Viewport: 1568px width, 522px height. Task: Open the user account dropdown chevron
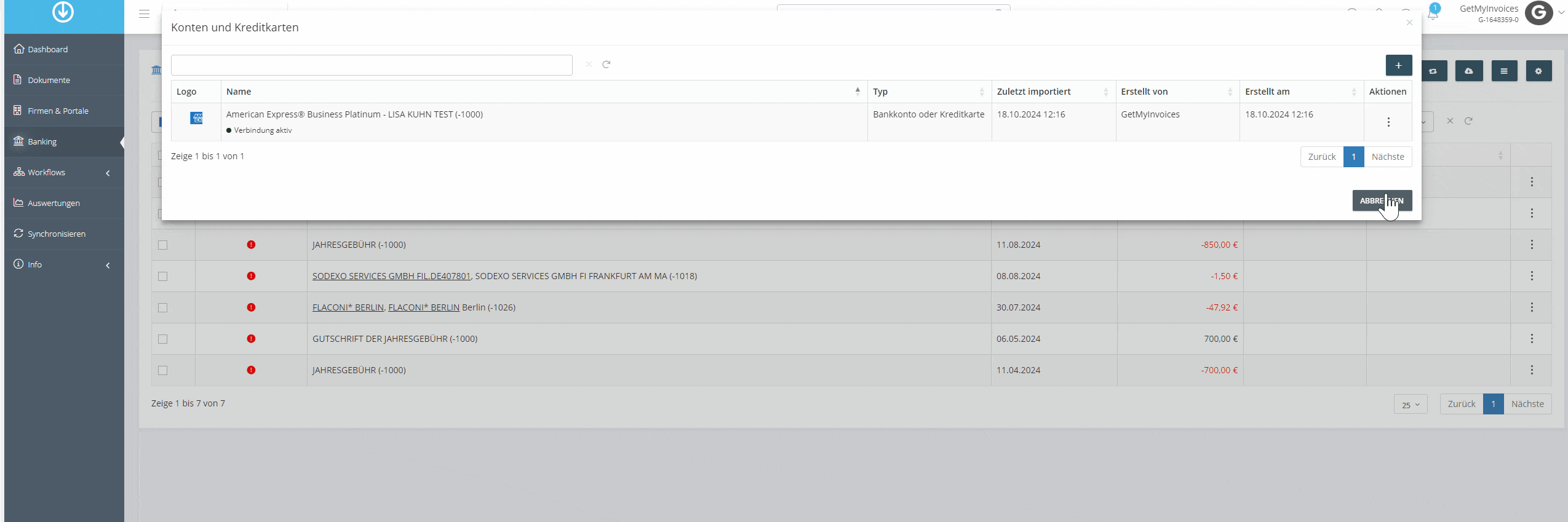1561,12
